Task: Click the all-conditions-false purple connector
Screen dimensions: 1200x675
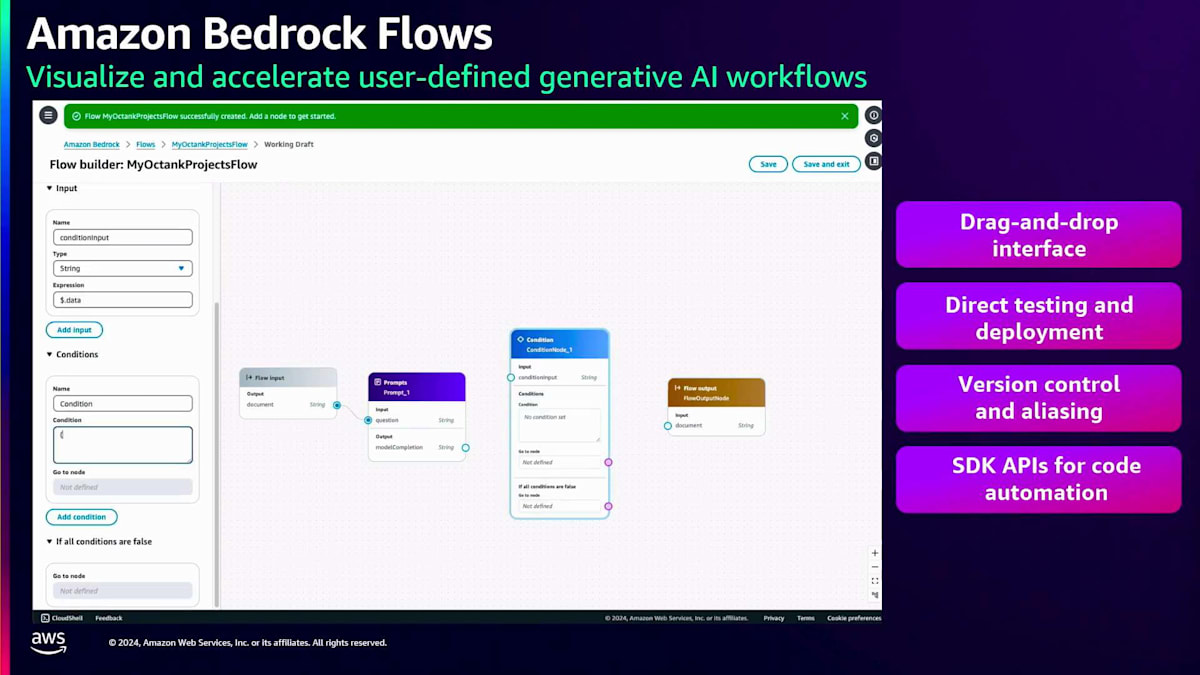Action: point(608,506)
